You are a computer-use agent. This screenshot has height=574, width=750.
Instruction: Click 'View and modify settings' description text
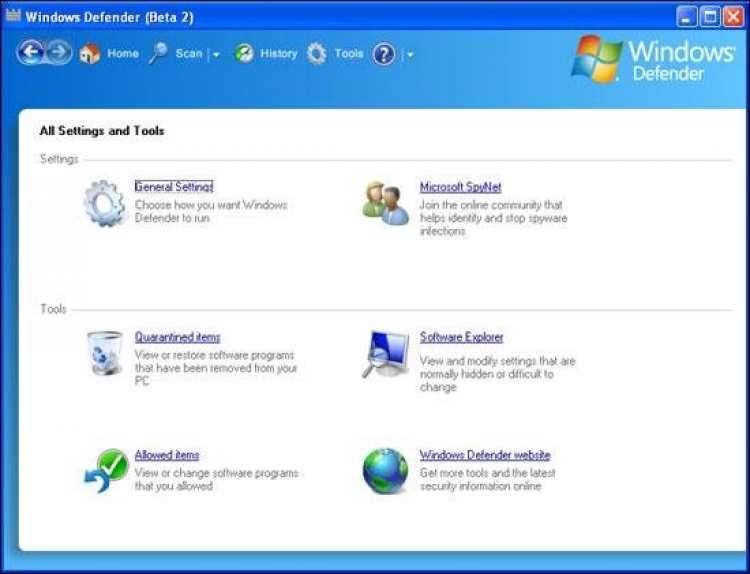[x=497, y=374]
